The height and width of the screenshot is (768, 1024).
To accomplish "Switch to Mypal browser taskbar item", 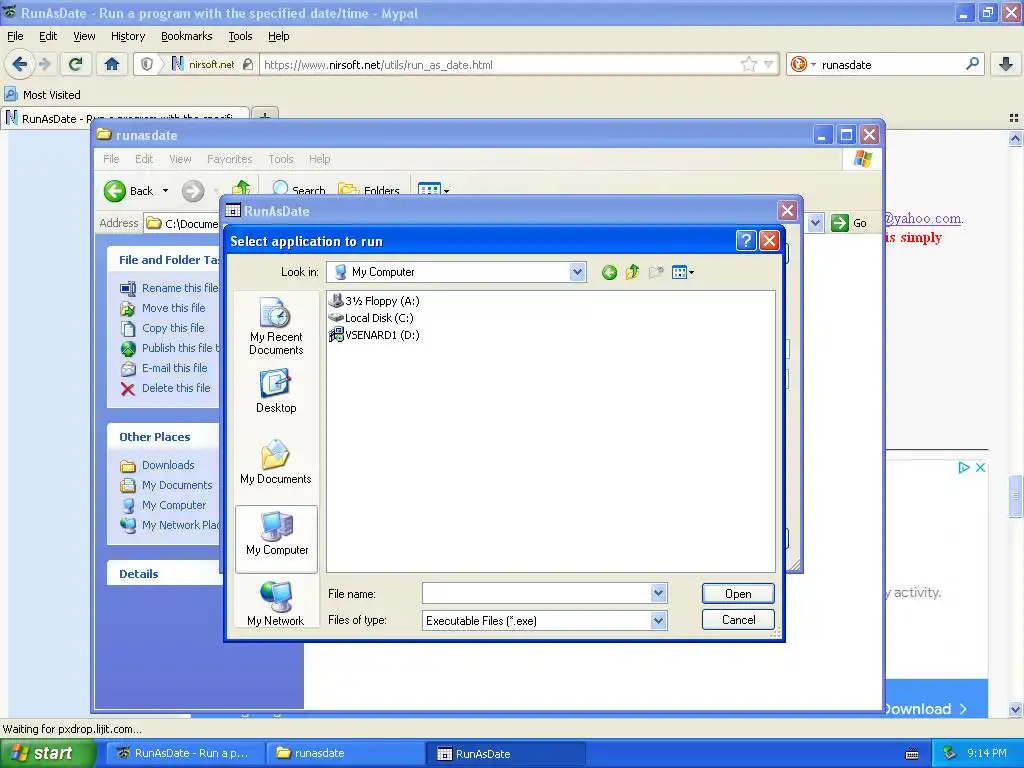I will point(187,753).
